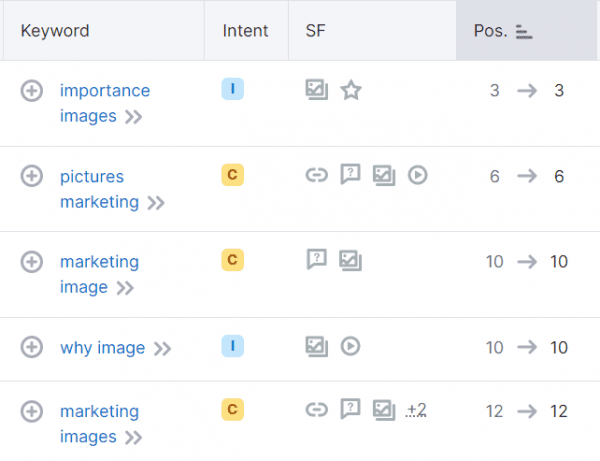Click double chevron beside 'marketing images'
The image size is (600, 461).
134,438
